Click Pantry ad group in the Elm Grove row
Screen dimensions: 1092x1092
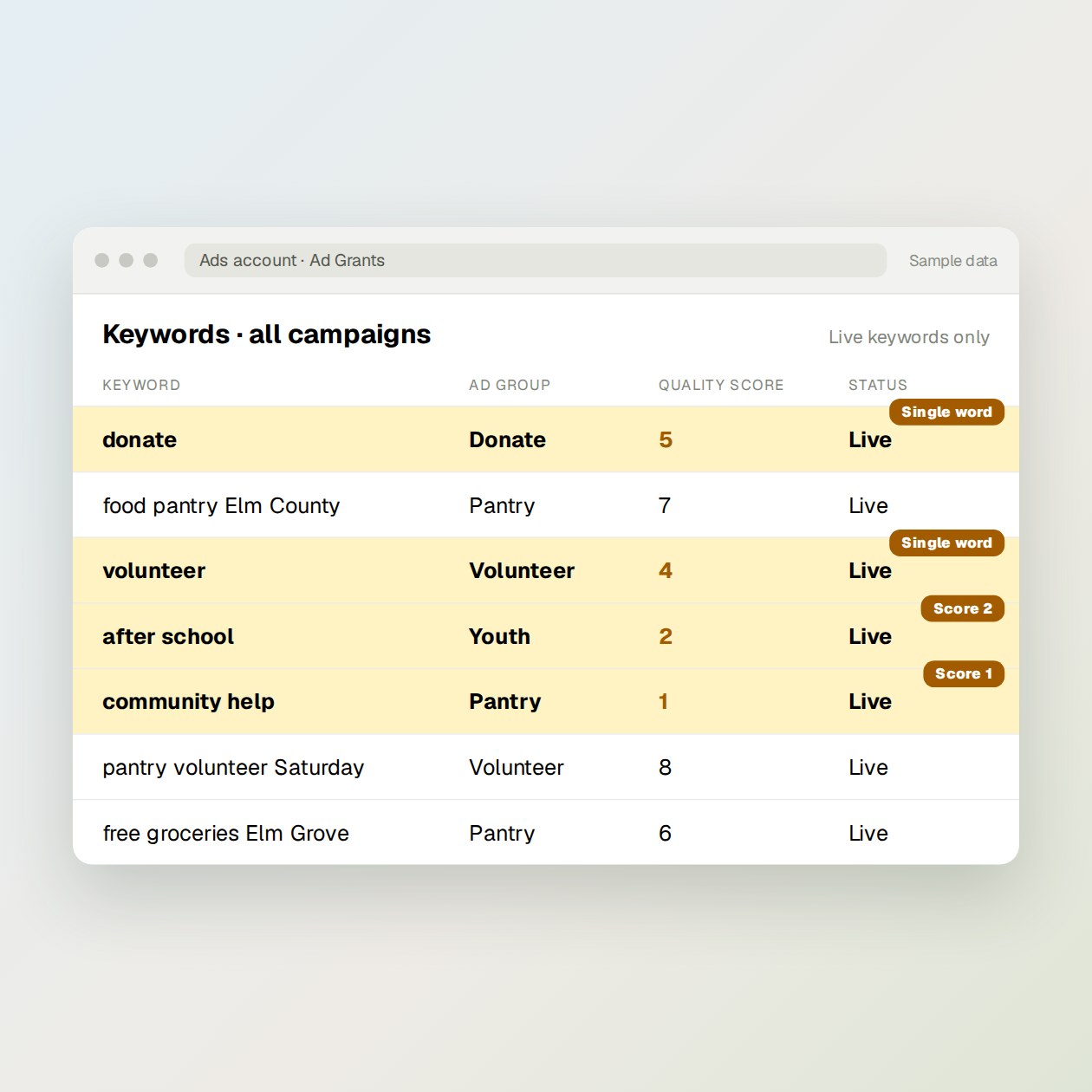tap(502, 833)
